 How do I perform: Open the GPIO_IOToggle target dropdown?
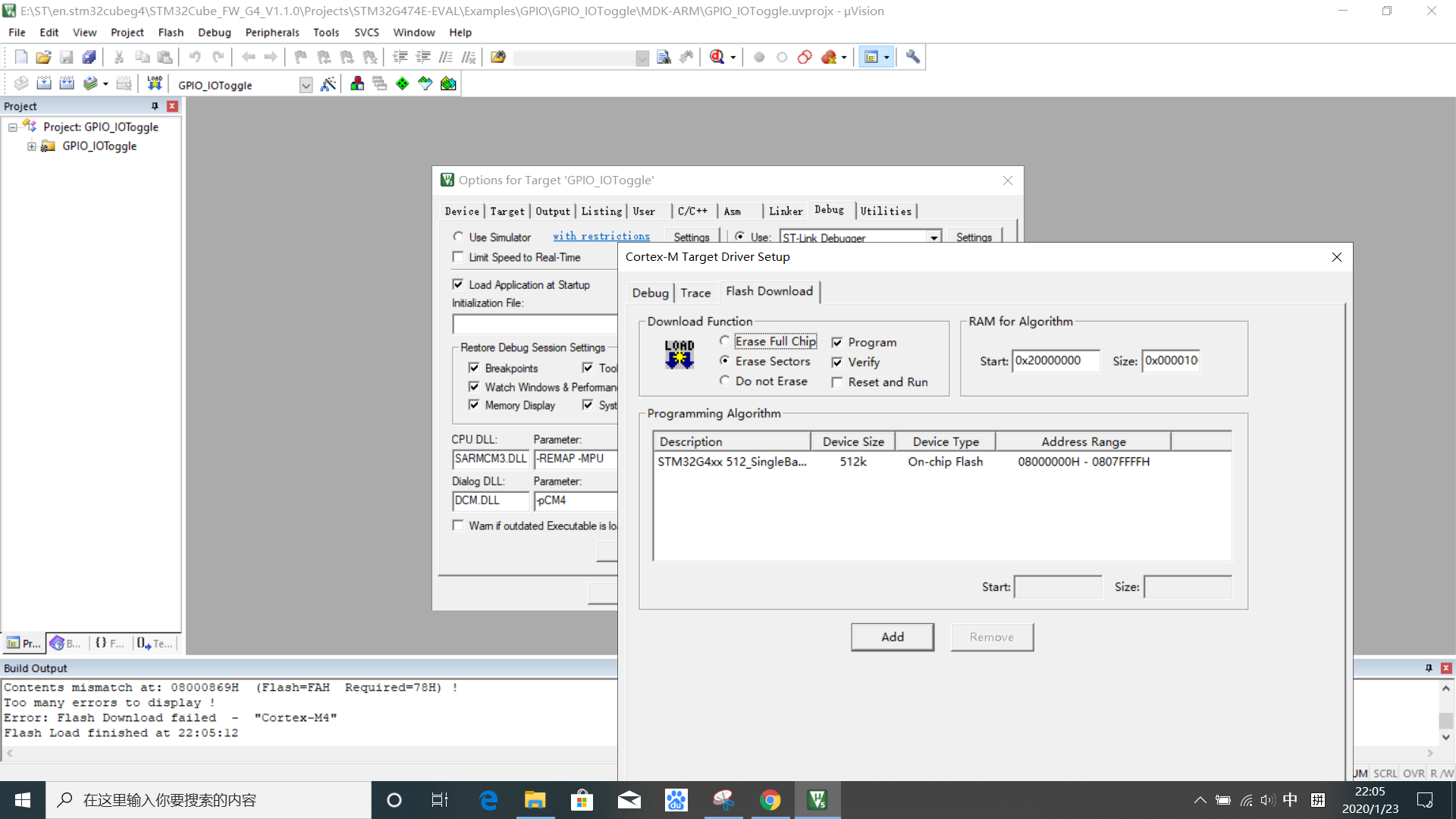[x=306, y=85]
